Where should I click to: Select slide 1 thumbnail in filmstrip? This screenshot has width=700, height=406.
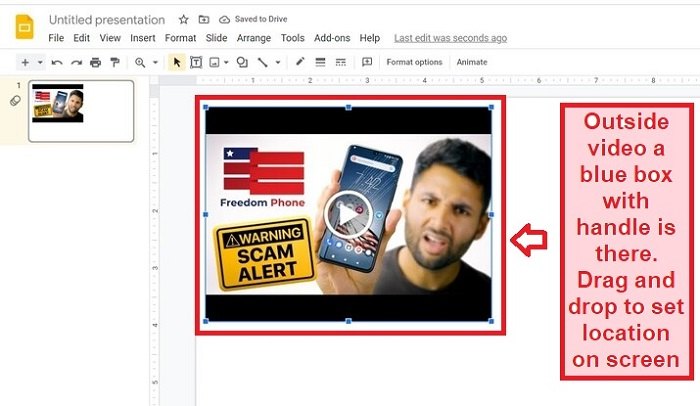point(81,111)
